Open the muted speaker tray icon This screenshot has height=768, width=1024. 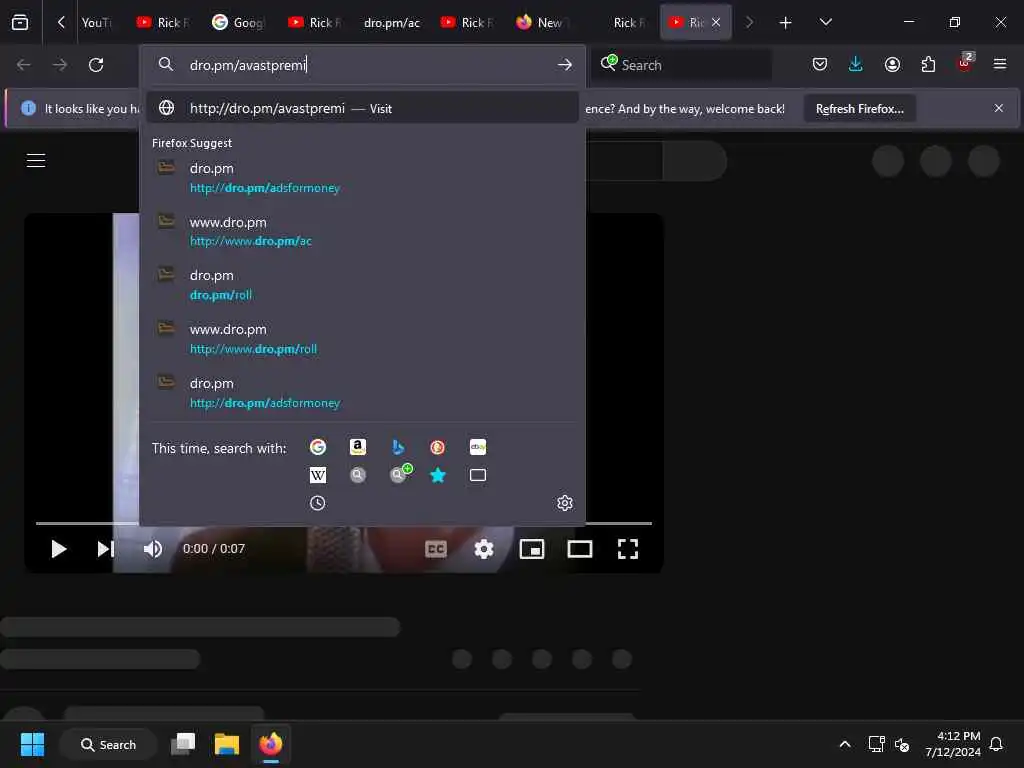click(902, 744)
